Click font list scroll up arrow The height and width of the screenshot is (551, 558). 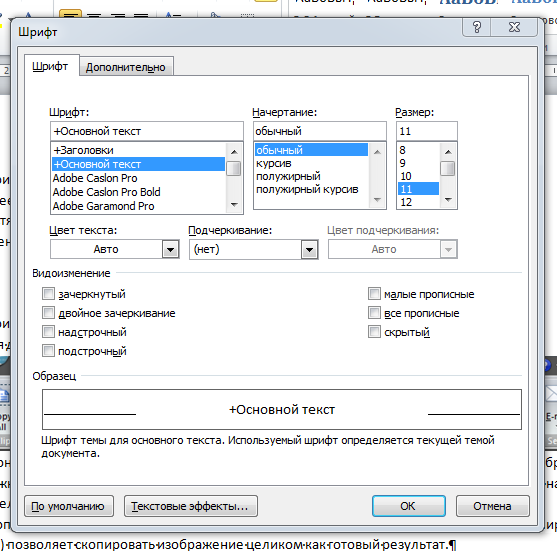coord(234,152)
